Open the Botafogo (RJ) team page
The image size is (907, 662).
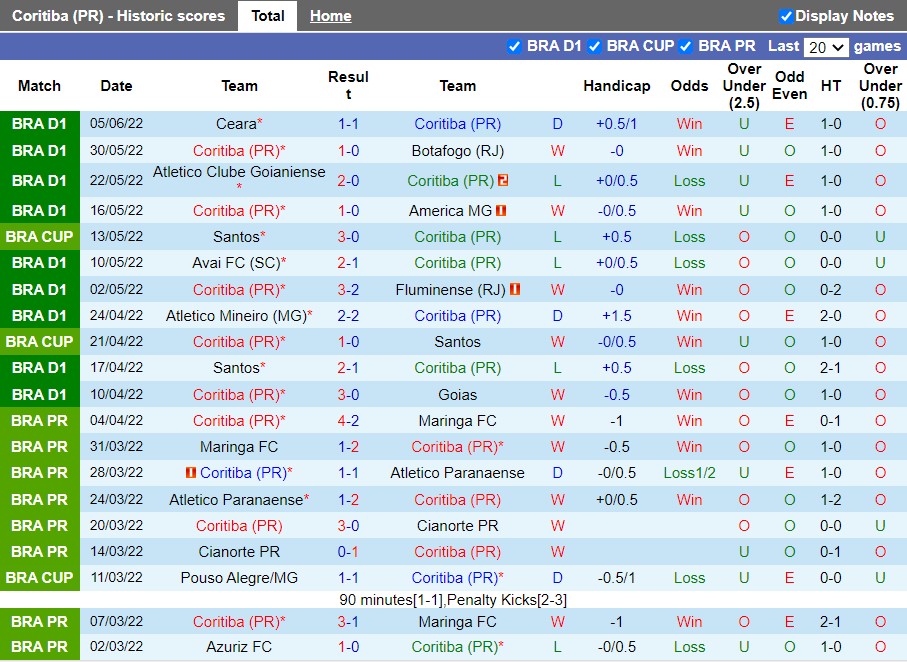point(457,150)
